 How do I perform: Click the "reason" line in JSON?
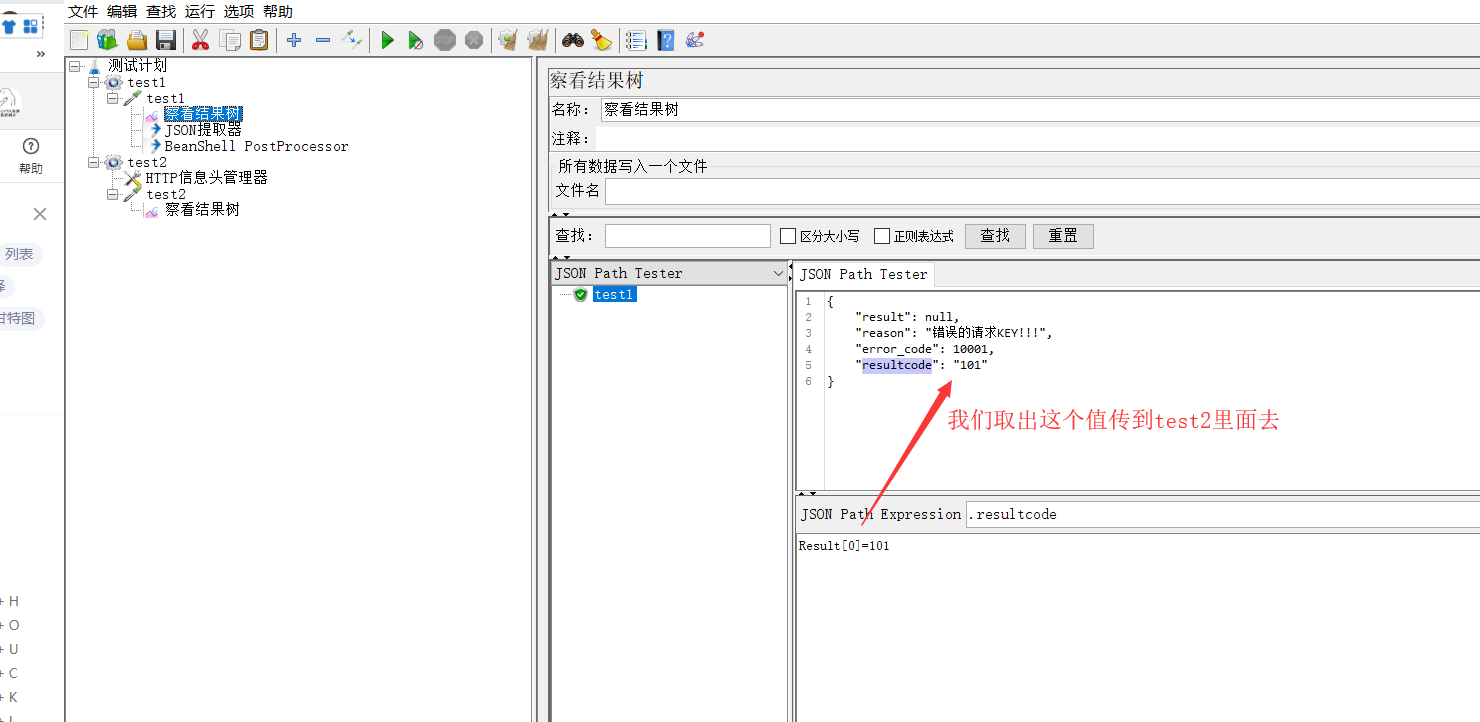click(954, 333)
